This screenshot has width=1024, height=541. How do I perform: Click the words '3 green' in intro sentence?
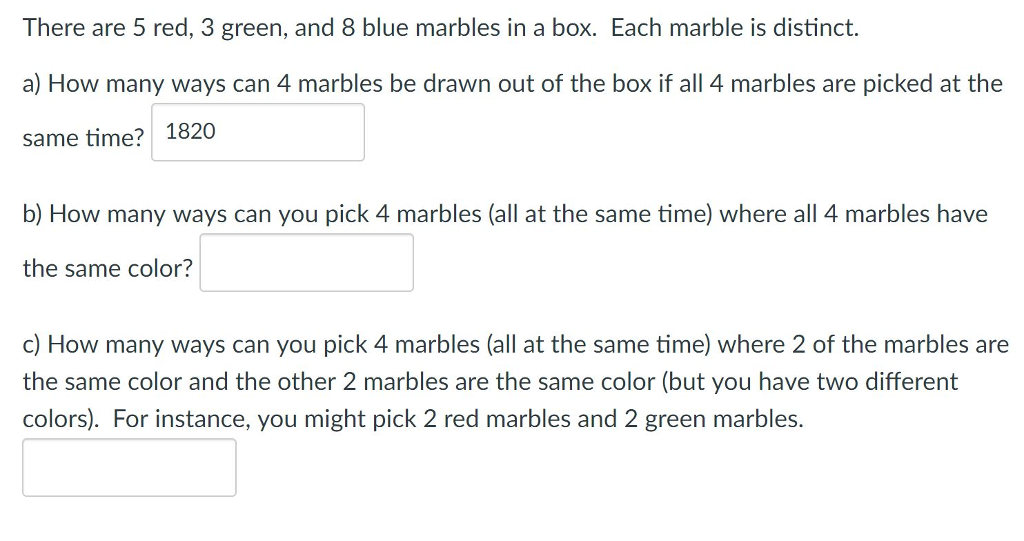point(244,29)
